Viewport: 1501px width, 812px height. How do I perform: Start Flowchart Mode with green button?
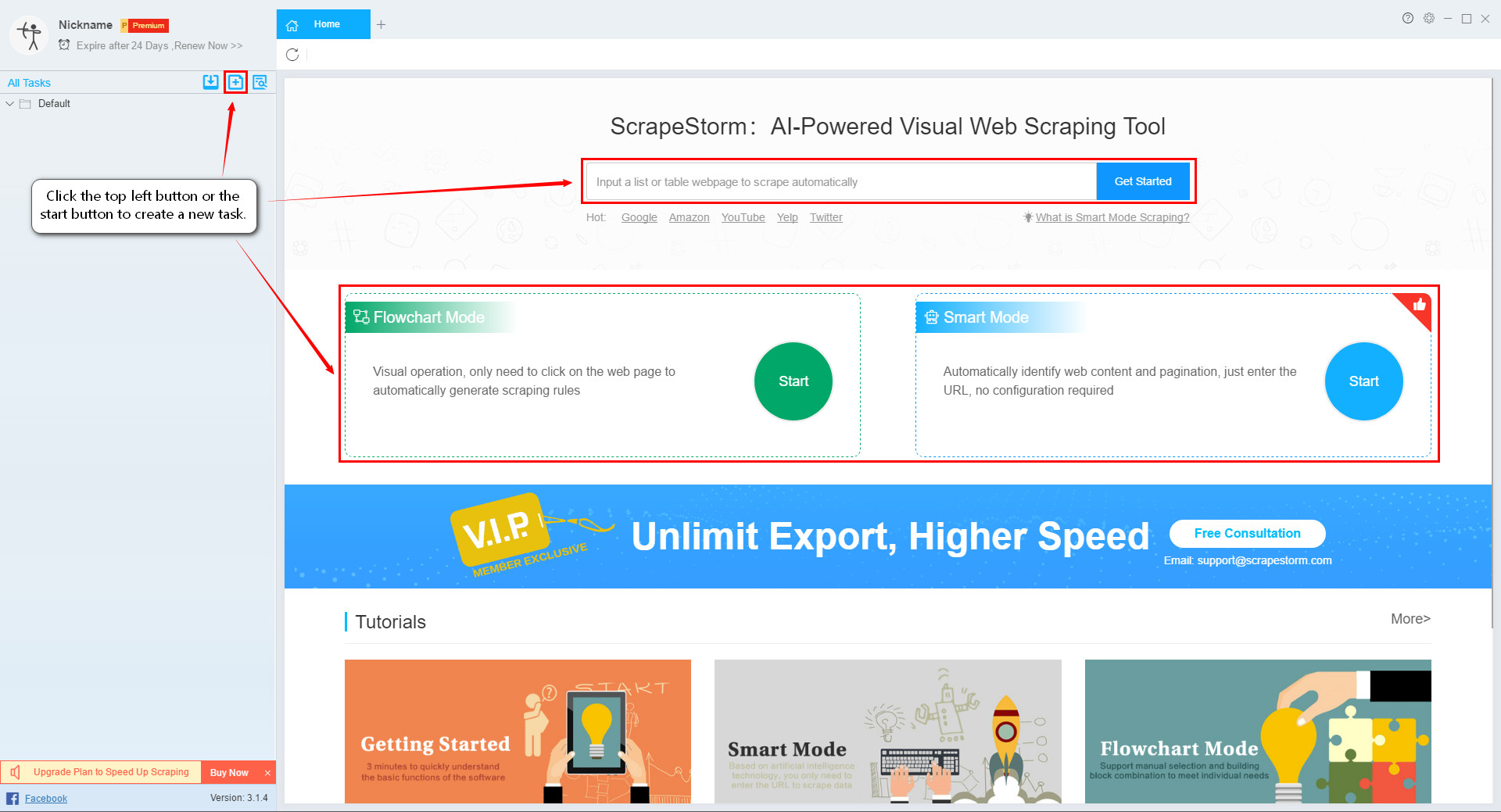coord(793,381)
